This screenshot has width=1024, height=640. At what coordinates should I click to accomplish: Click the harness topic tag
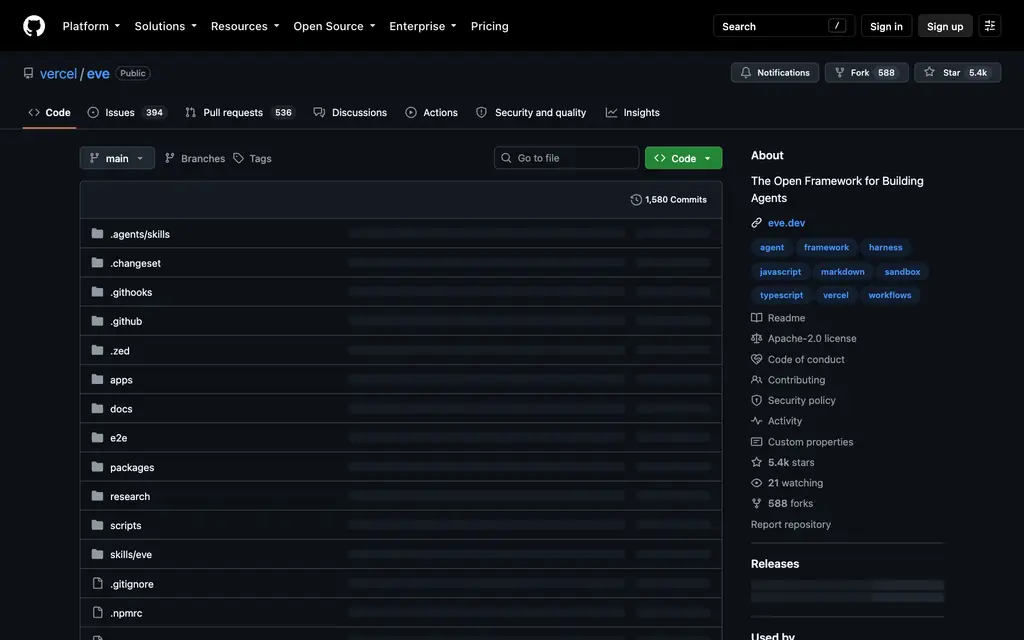[886, 248]
